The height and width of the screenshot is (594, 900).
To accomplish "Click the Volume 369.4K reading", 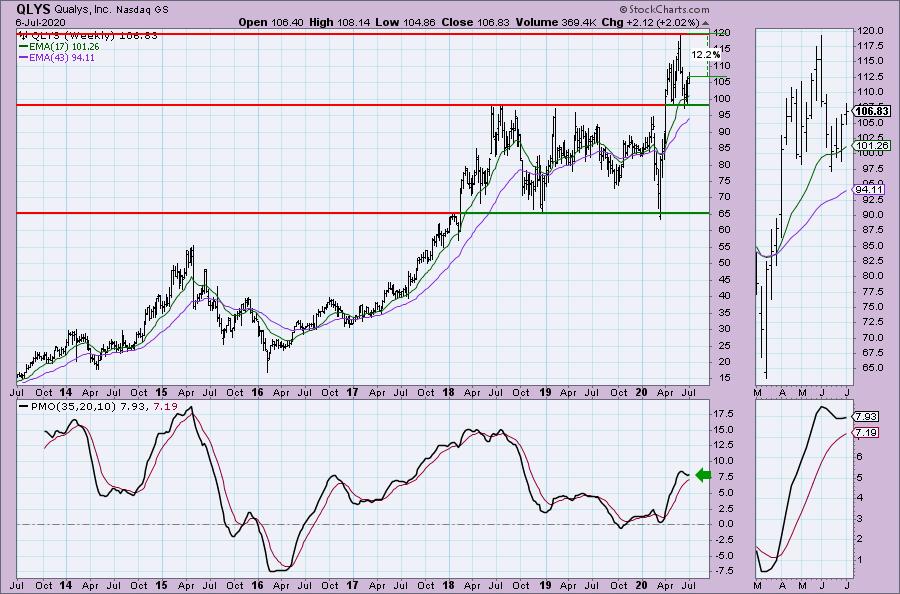I will (x=556, y=22).
